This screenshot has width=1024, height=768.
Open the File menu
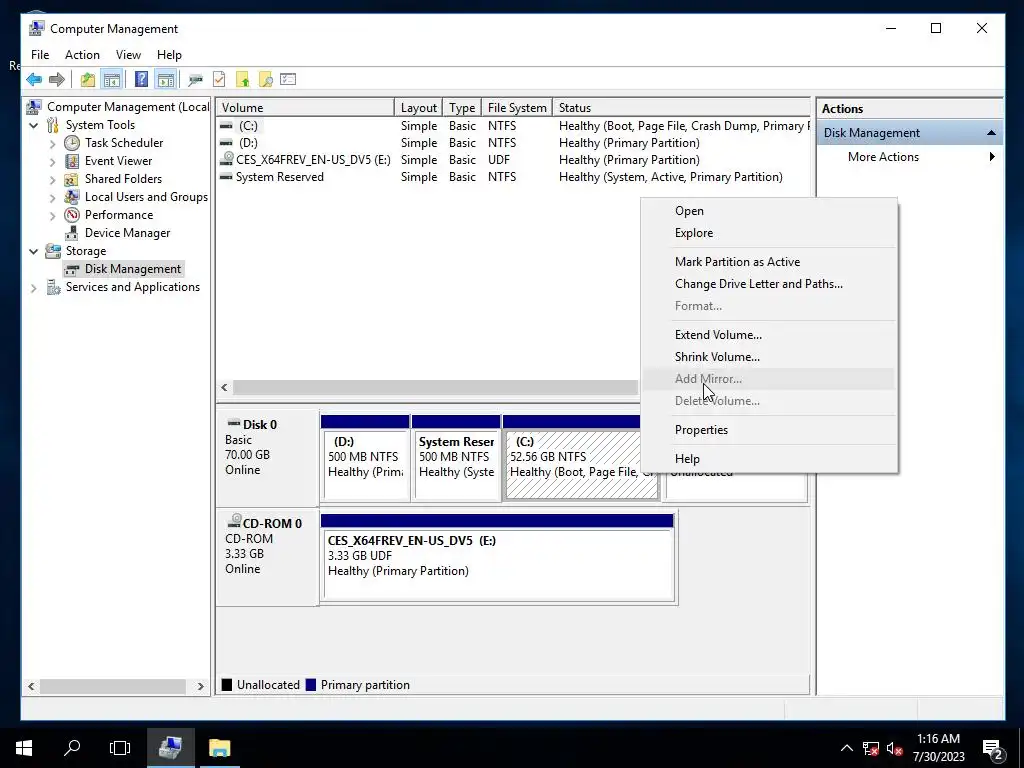tap(40, 55)
